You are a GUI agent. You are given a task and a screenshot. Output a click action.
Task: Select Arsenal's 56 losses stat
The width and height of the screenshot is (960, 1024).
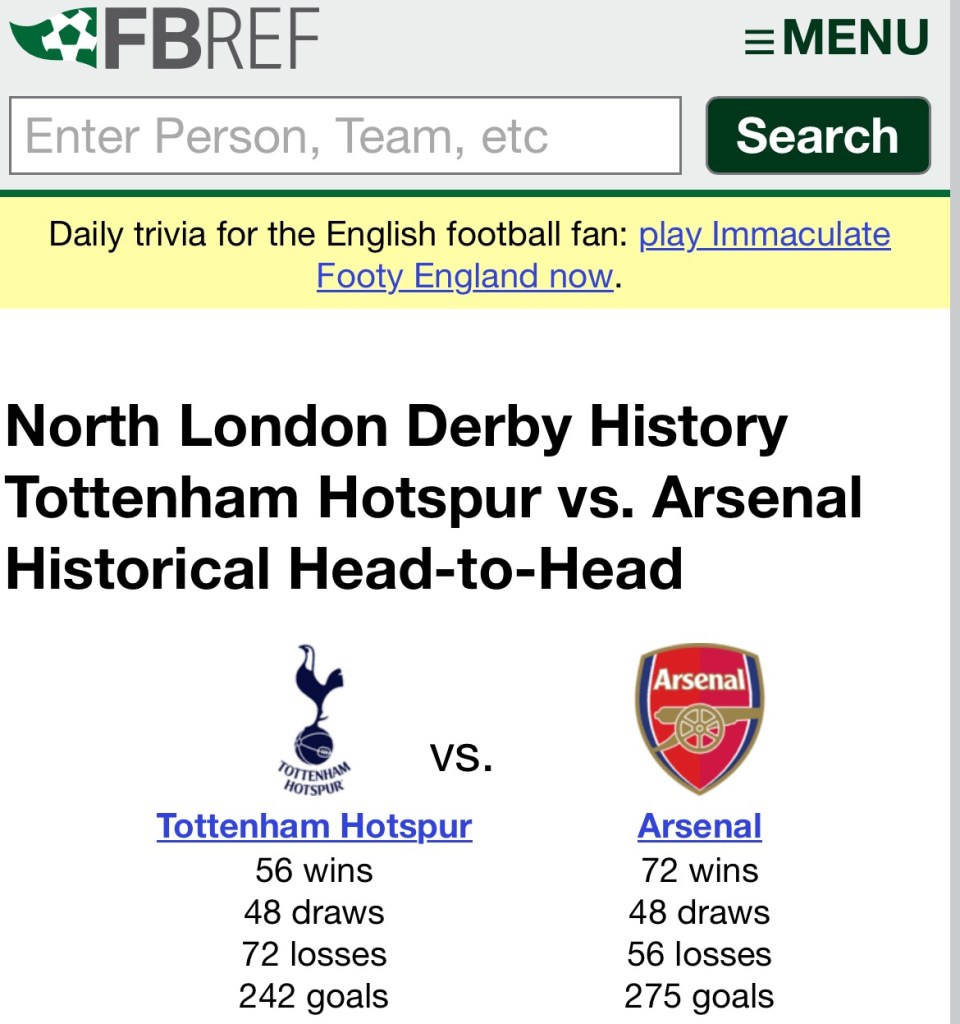[x=699, y=954]
